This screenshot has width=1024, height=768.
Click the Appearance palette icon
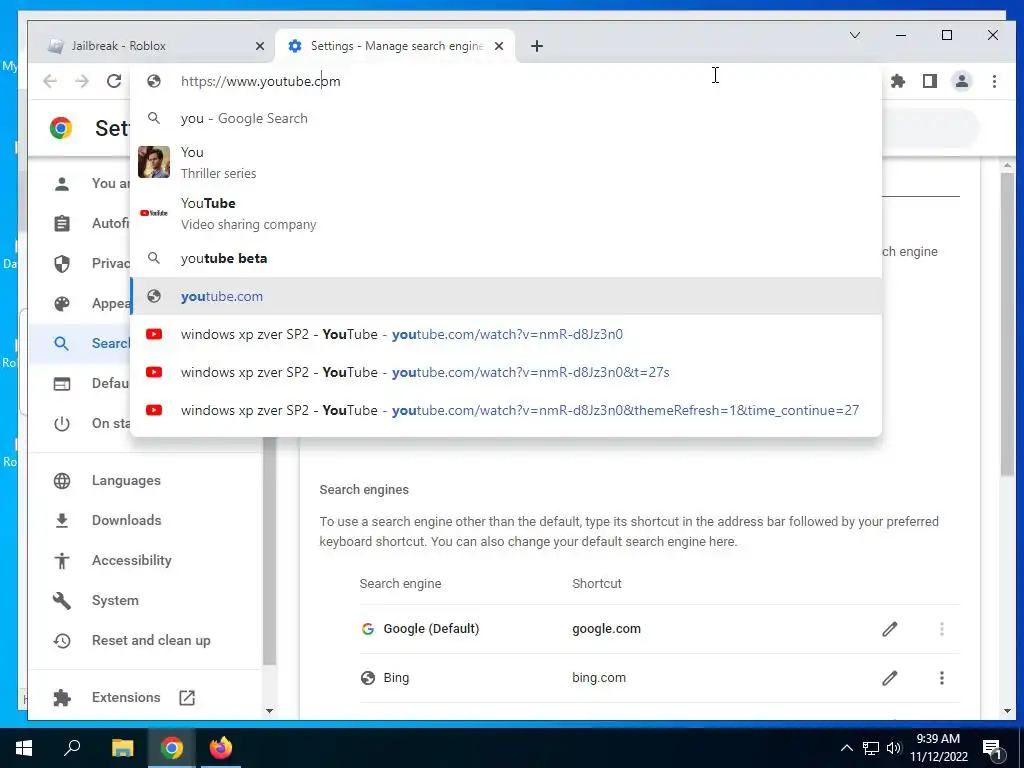62,304
